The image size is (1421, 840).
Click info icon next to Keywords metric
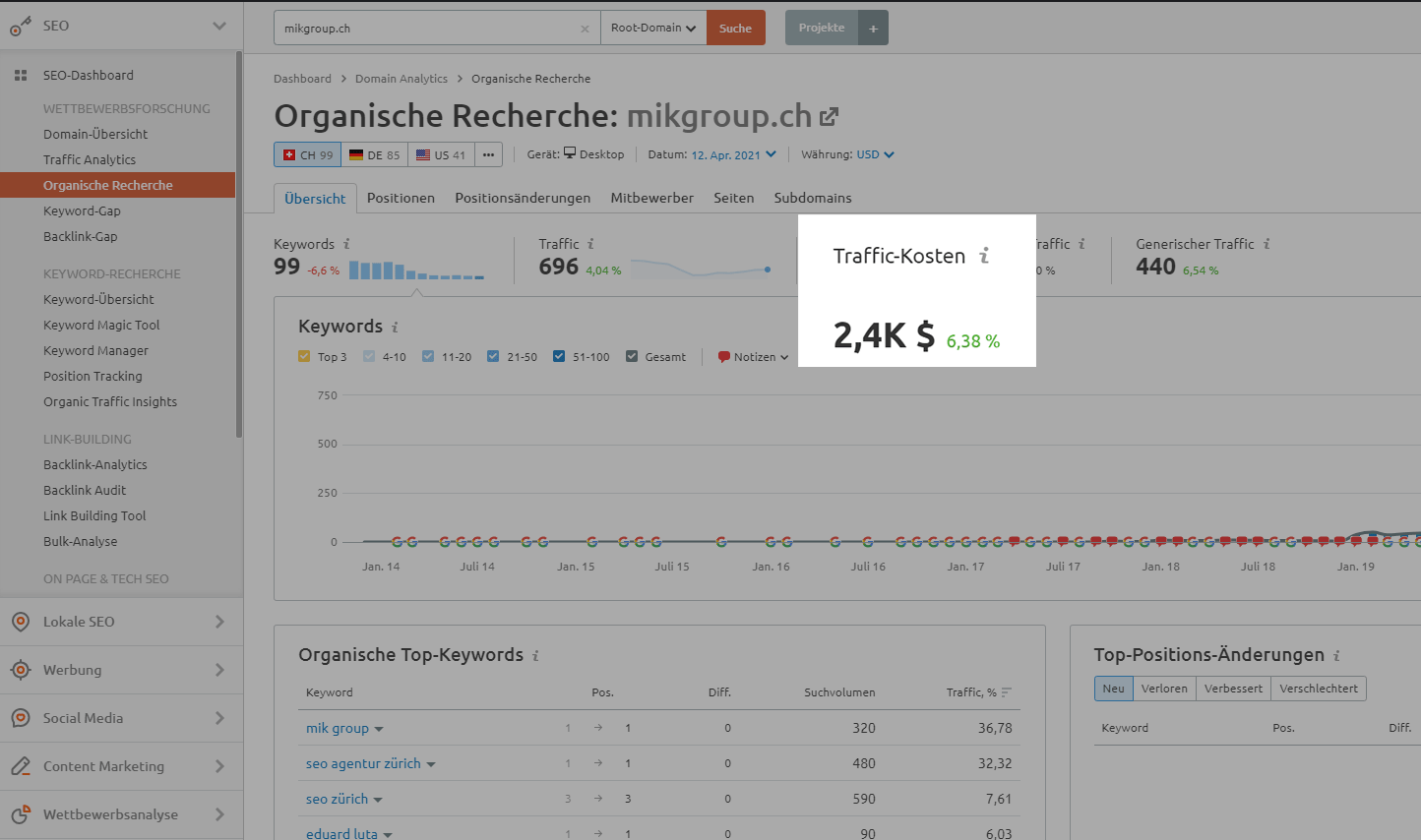tap(346, 244)
